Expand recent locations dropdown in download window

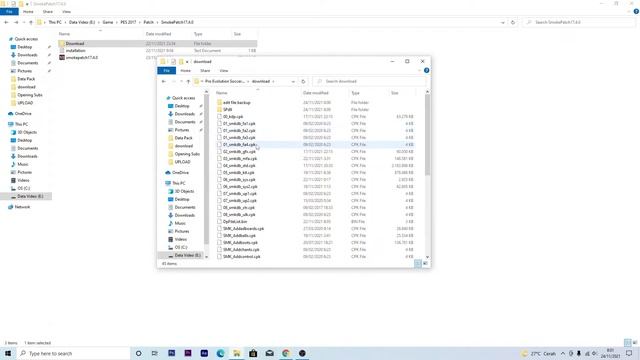tap(181, 82)
